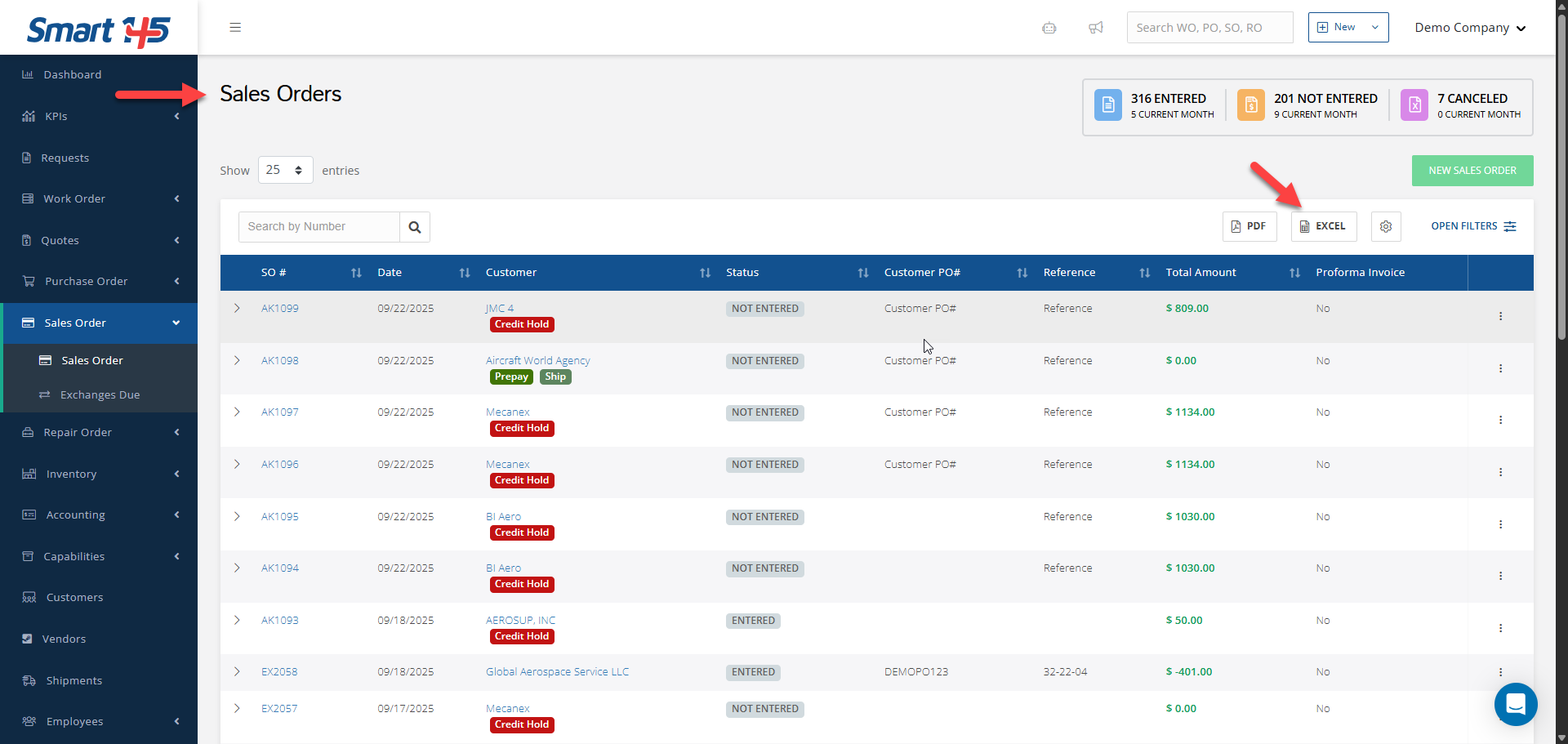Open actions menu for order AK1099
1568x744 pixels.
coord(1500,316)
